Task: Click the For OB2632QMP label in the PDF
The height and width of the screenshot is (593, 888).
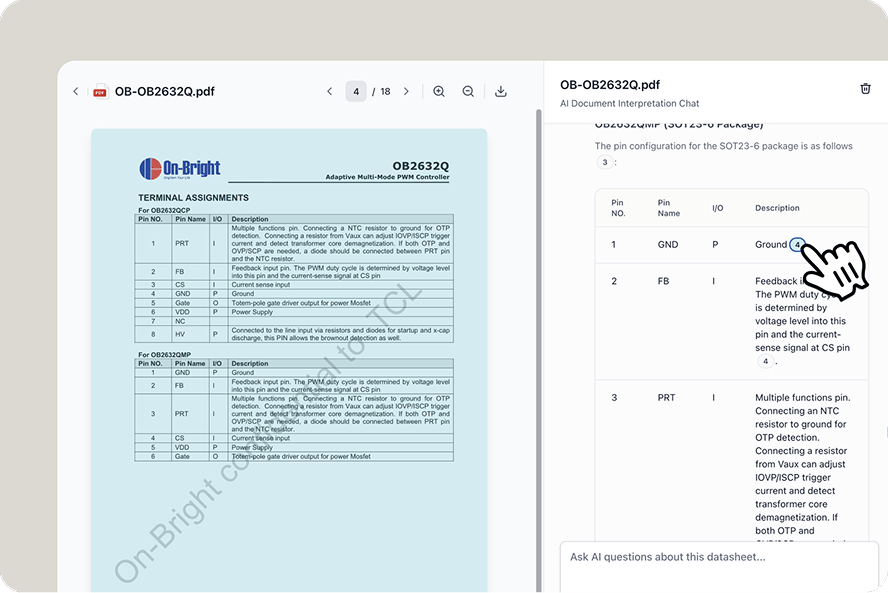Action: click(x=164, y=355)
